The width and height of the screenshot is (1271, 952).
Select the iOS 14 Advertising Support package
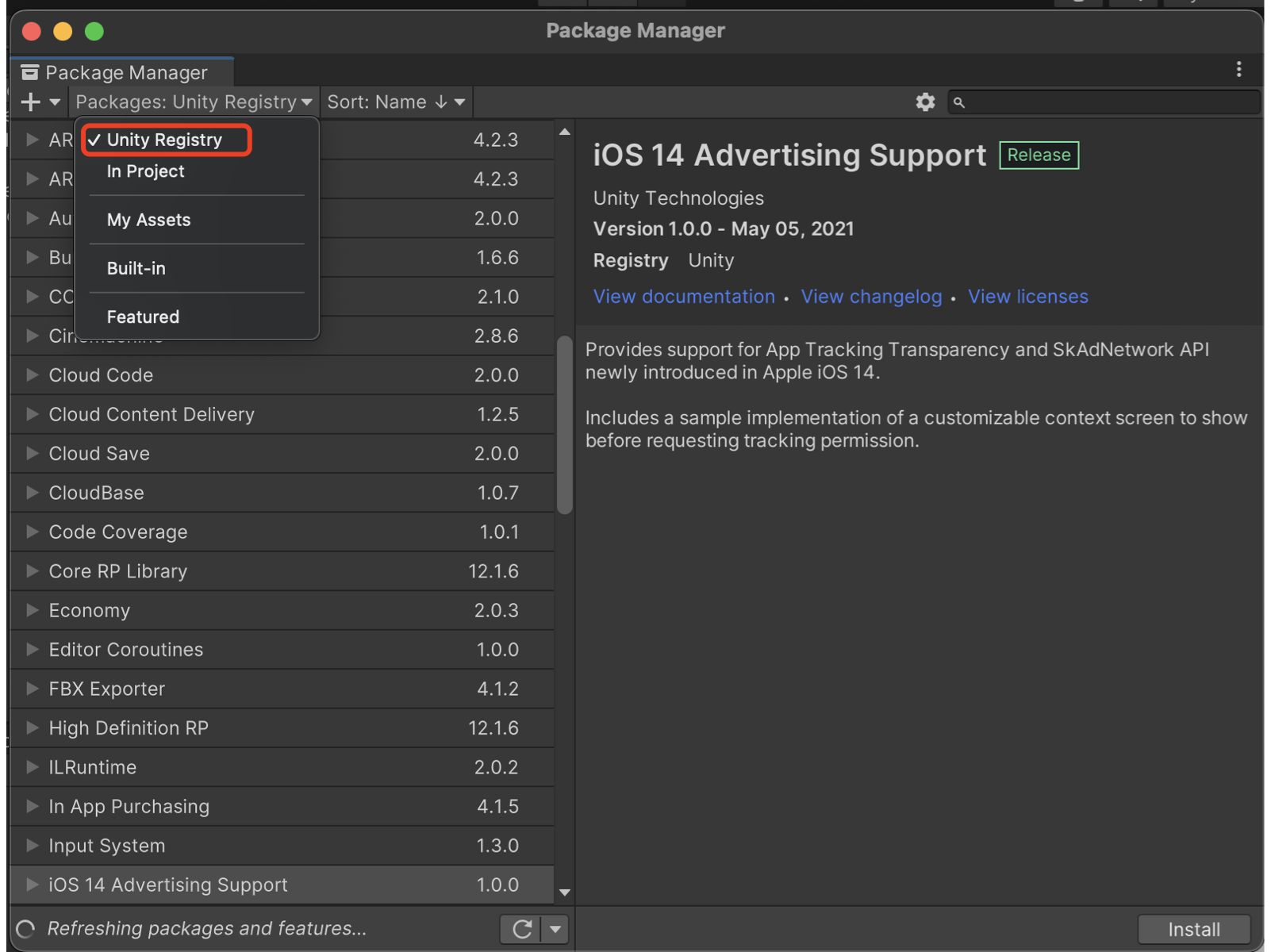(x=282, y=885)
